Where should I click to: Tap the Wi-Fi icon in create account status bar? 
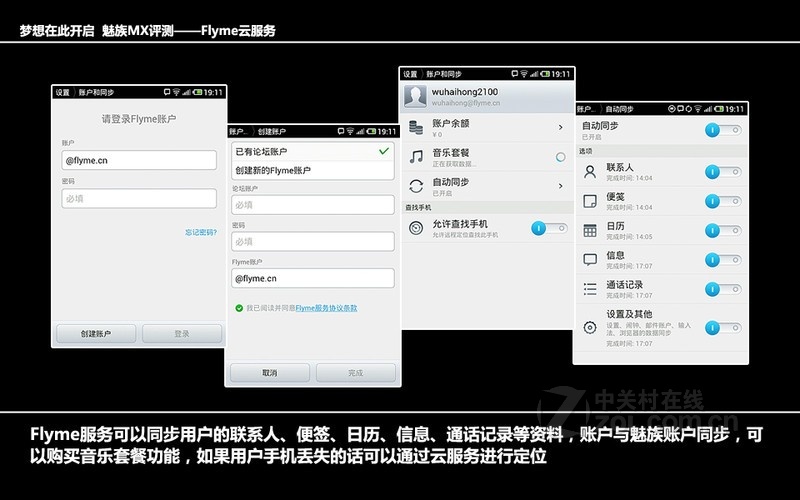click(x=350, y=132)
